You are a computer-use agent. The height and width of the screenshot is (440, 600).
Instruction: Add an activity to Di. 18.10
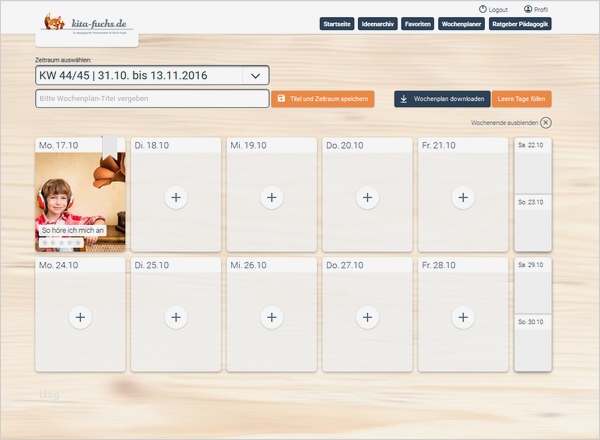coord(176,197)
